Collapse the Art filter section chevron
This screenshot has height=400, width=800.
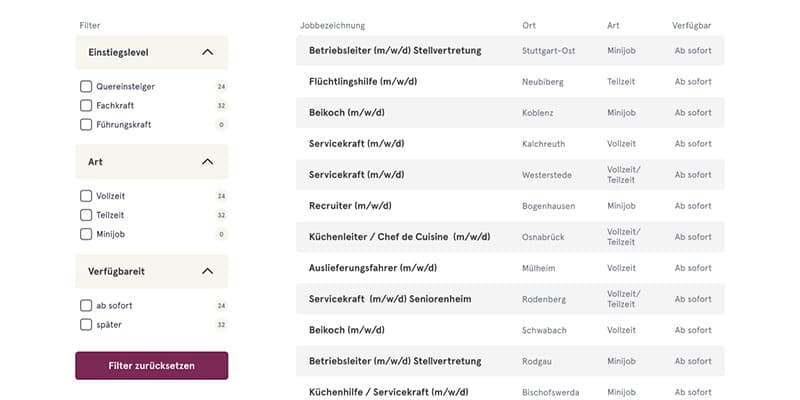click(207, 162)
